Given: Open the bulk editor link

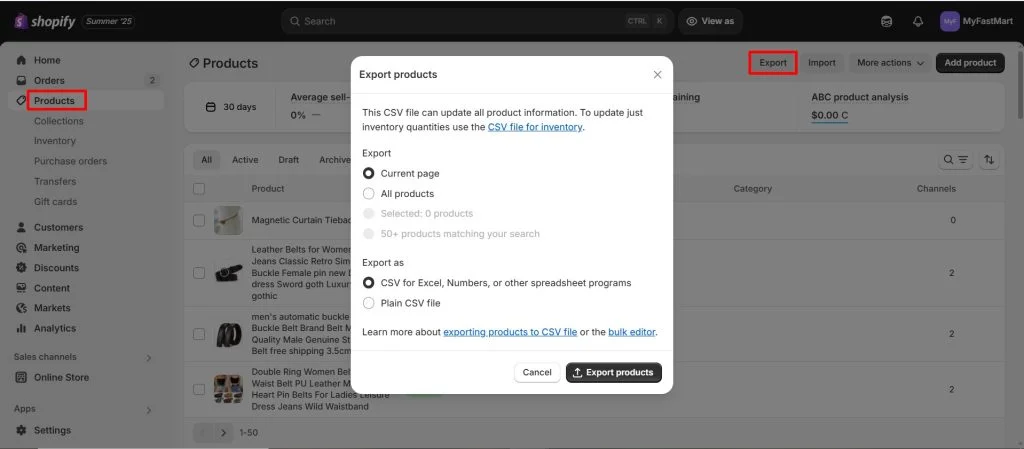Looking at the screenshot, I should pos(632,332).
